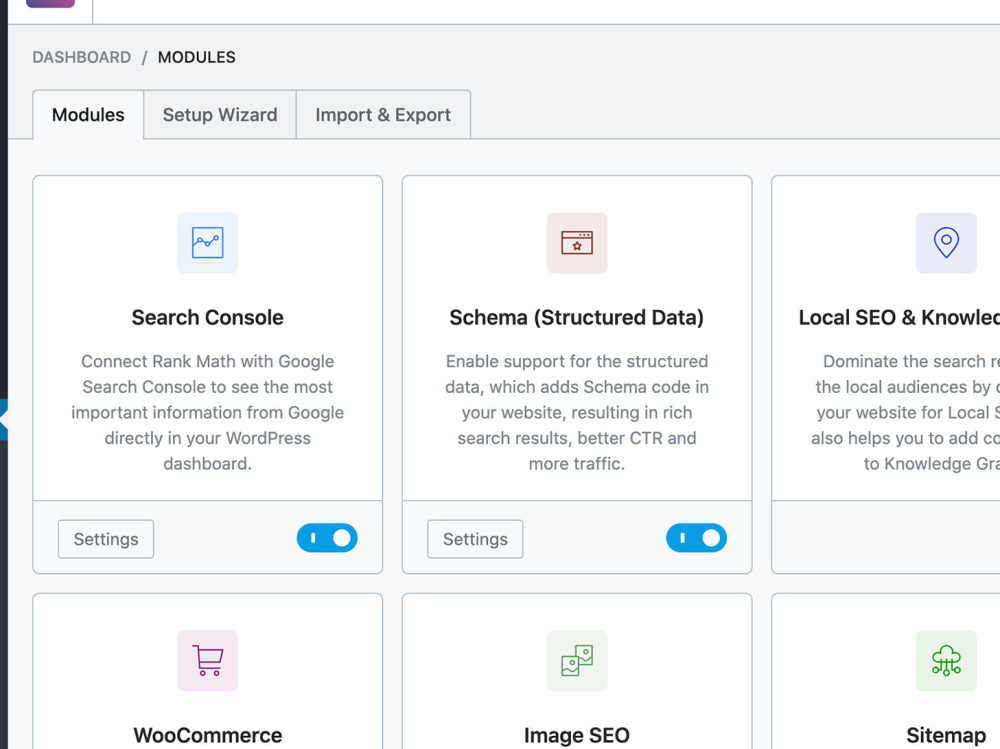Click the Schema star window icon
1000x749 pixels.
(x=577, y=243)
